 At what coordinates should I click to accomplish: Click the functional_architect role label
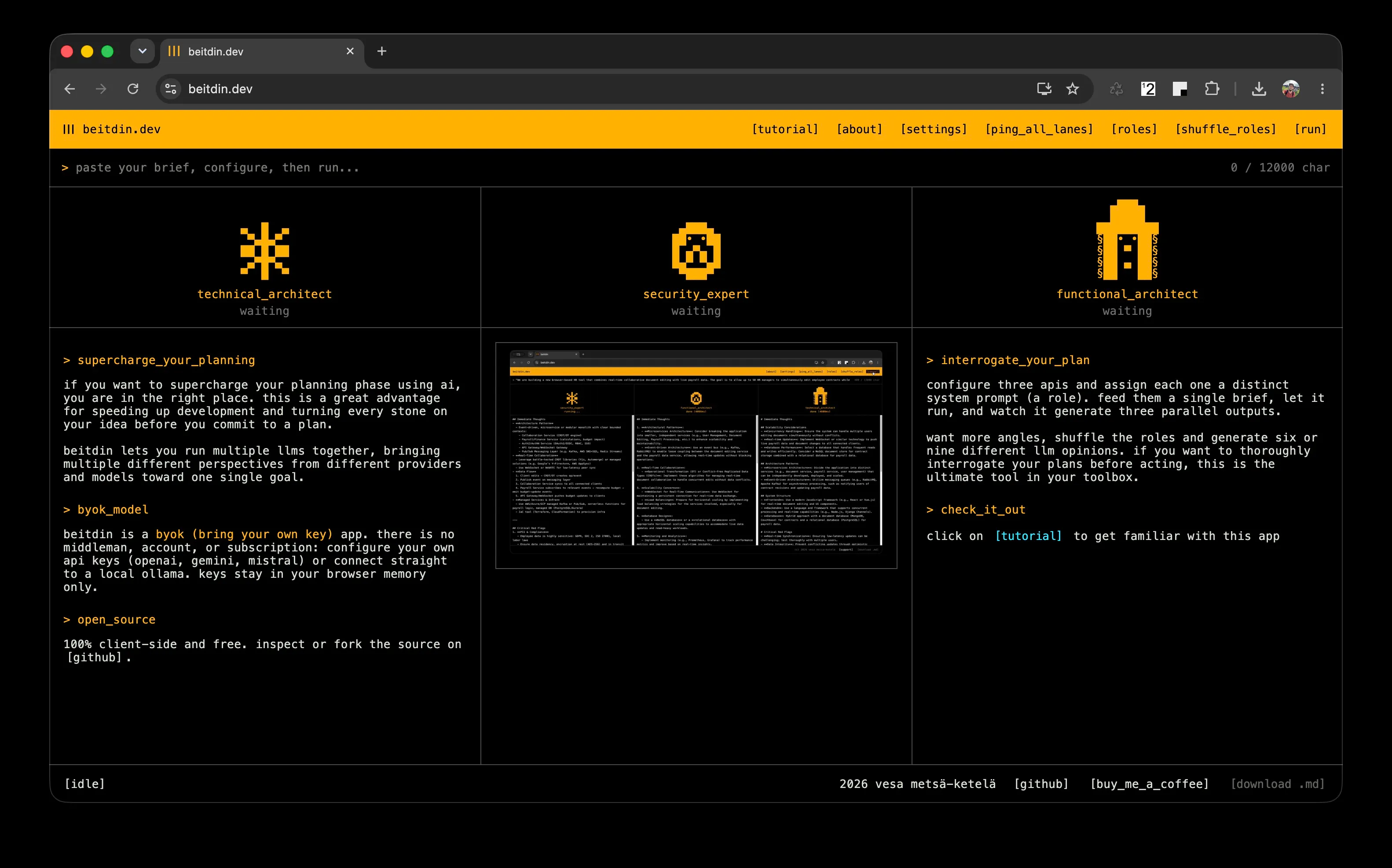click(x=1127, y=294)
